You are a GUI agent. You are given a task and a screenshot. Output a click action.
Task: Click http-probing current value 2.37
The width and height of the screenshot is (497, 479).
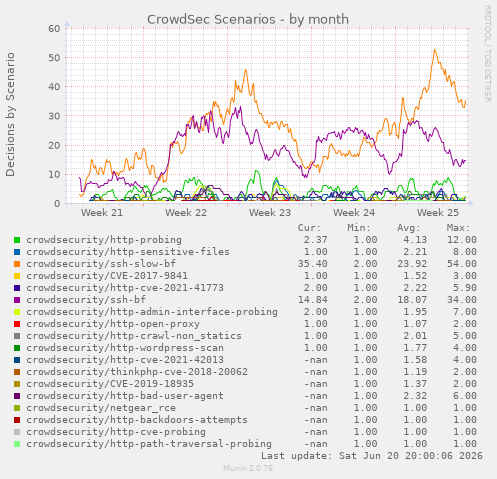[x=316, y=240]
